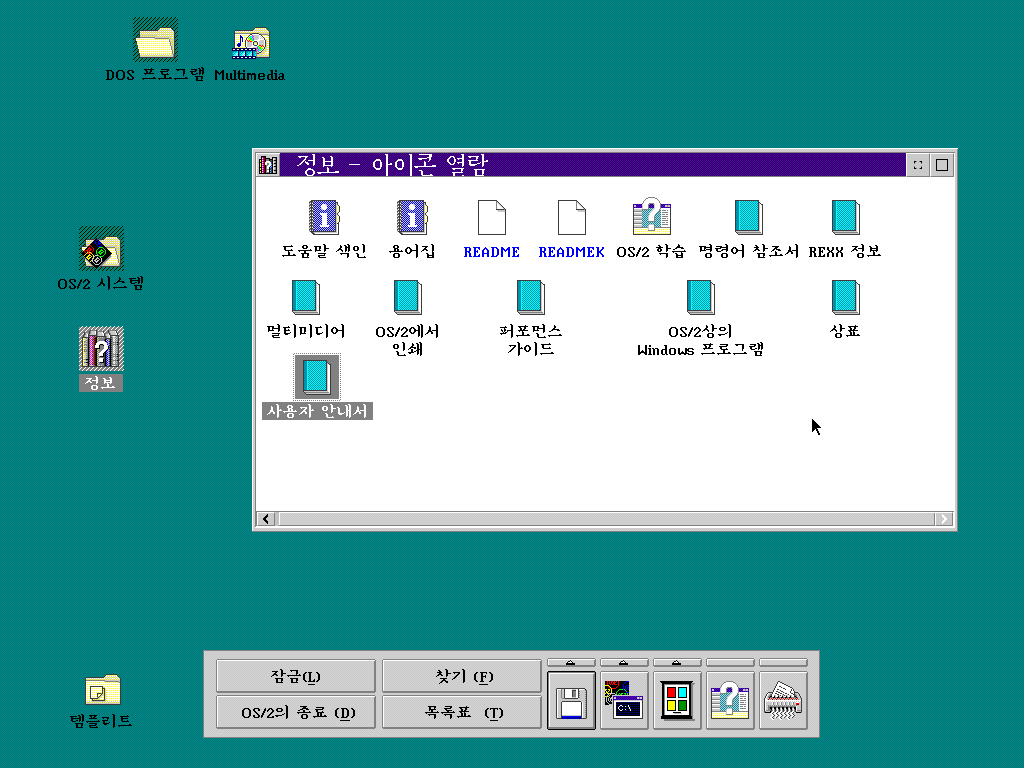Click the floppy drive icon in LaunchPad
The image size is (1024, 768).
571,701
